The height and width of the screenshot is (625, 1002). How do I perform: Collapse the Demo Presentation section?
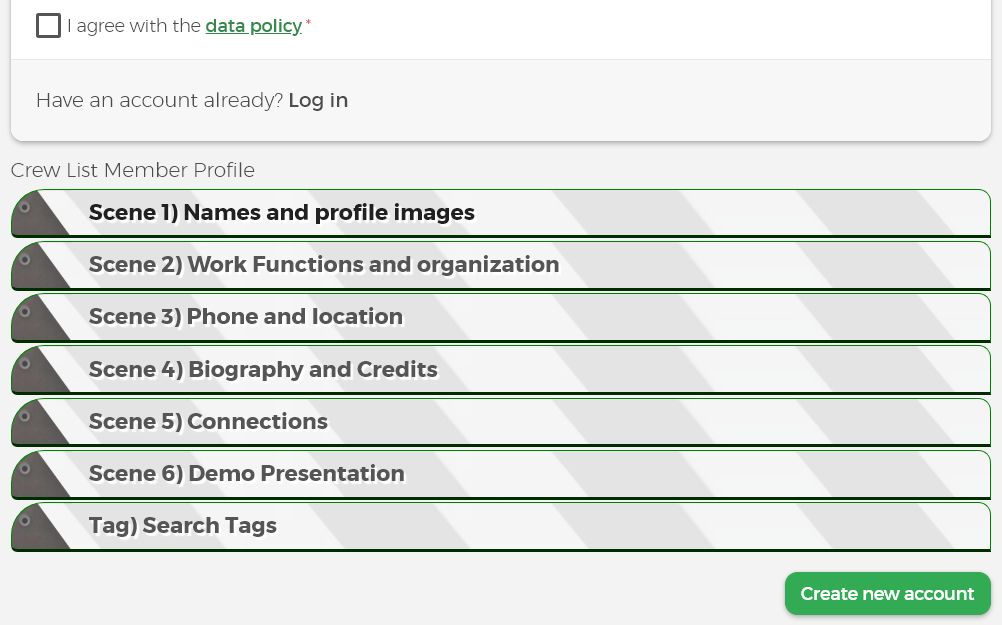[246, 473]
